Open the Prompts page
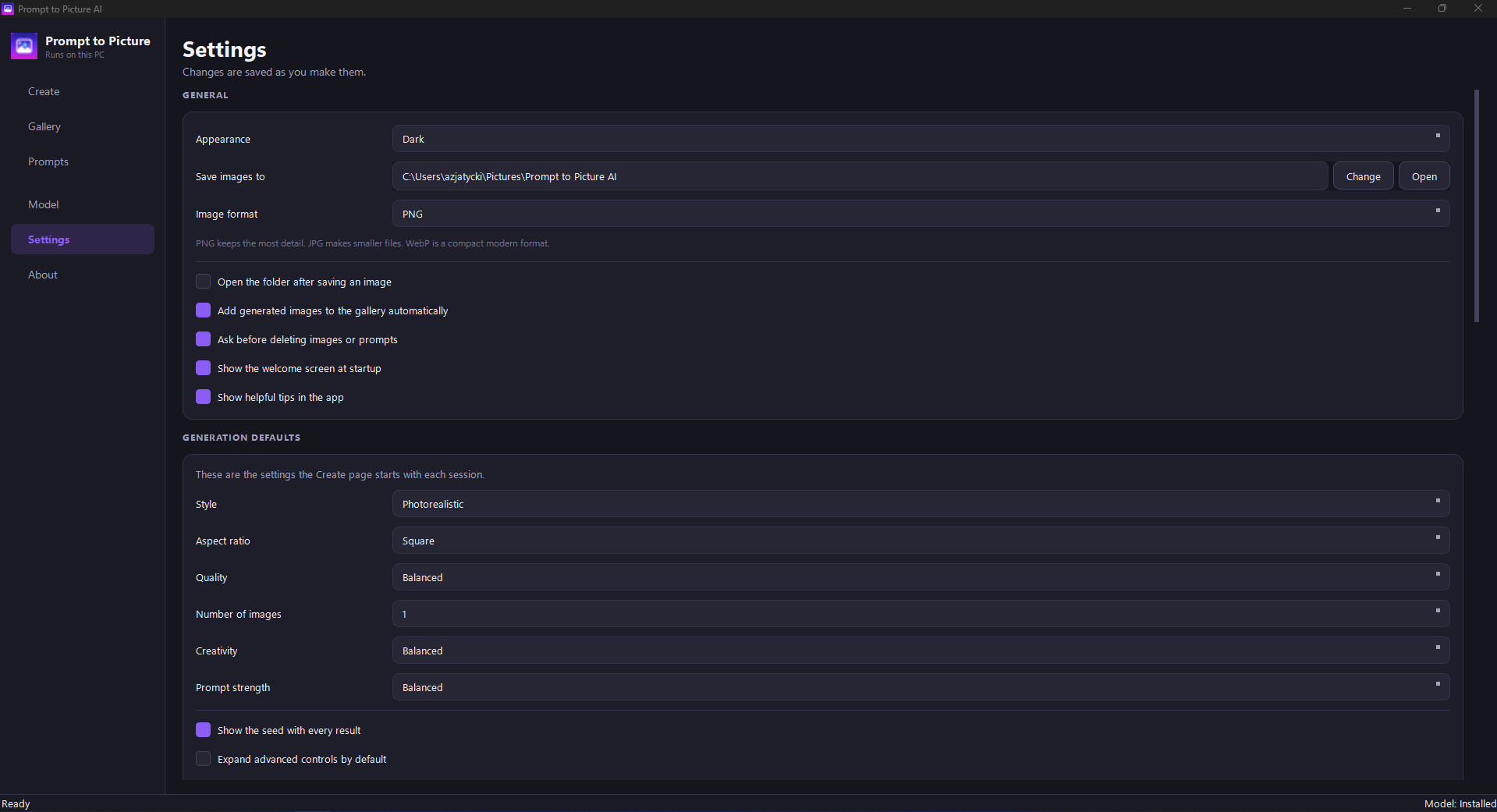 tap(83, 161)
